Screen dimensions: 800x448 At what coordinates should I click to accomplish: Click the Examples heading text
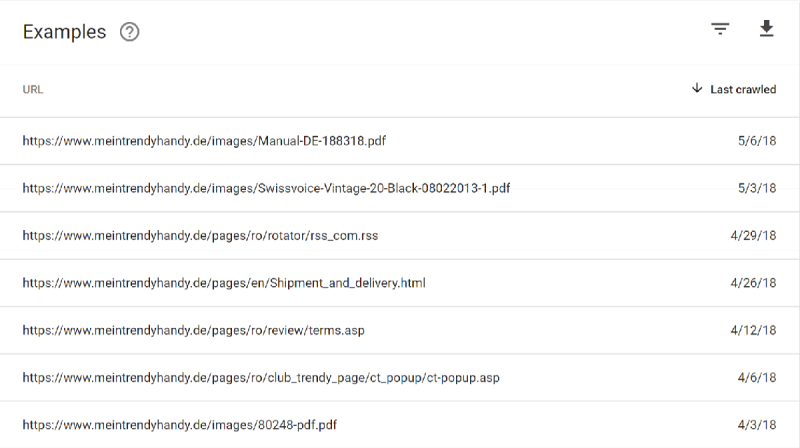click(x=64, y=32)
